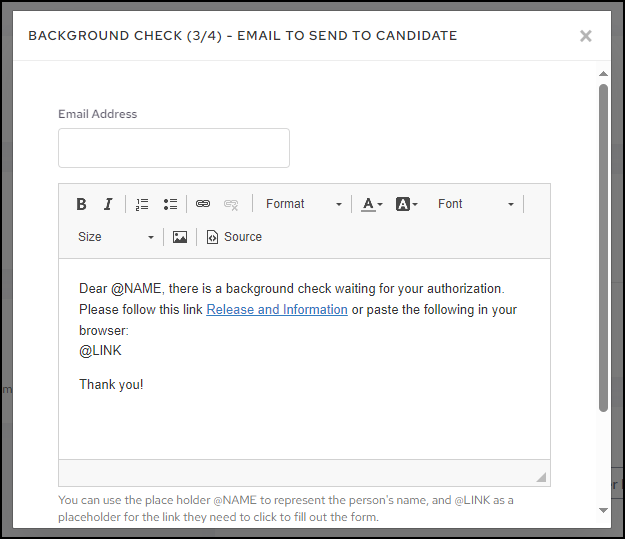This screenshot has width=625, height=539.
Task: Open the background color picker
Action: (407, 204)
